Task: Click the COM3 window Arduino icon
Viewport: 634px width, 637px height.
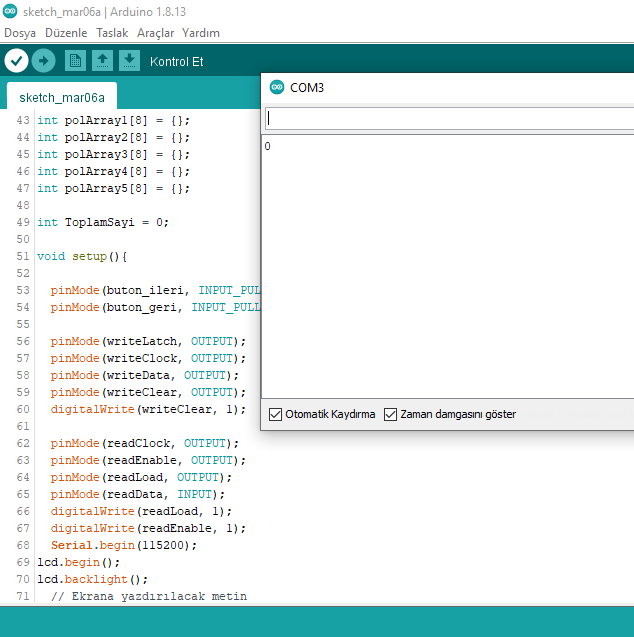Action: click(x=277, y=87)
